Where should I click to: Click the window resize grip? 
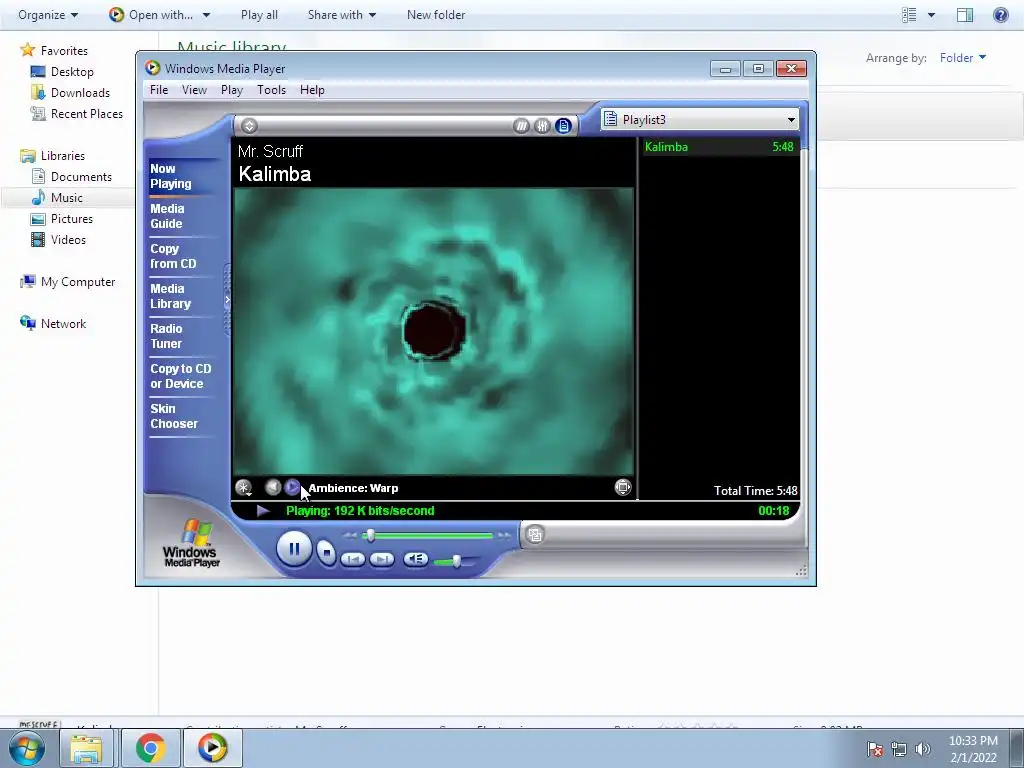801,570
